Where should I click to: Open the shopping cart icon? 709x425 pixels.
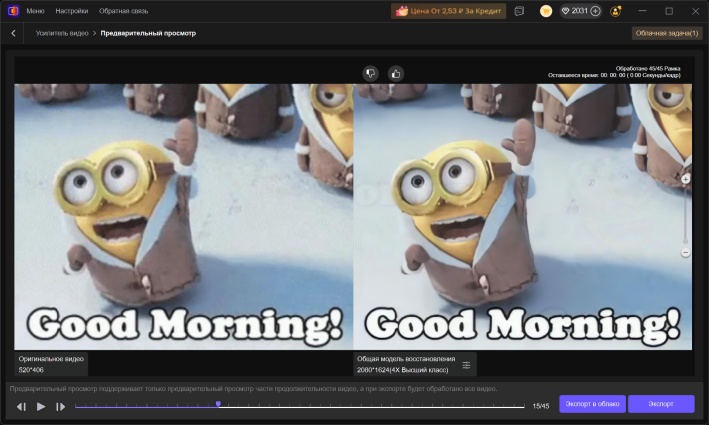[x=546, y=11]
